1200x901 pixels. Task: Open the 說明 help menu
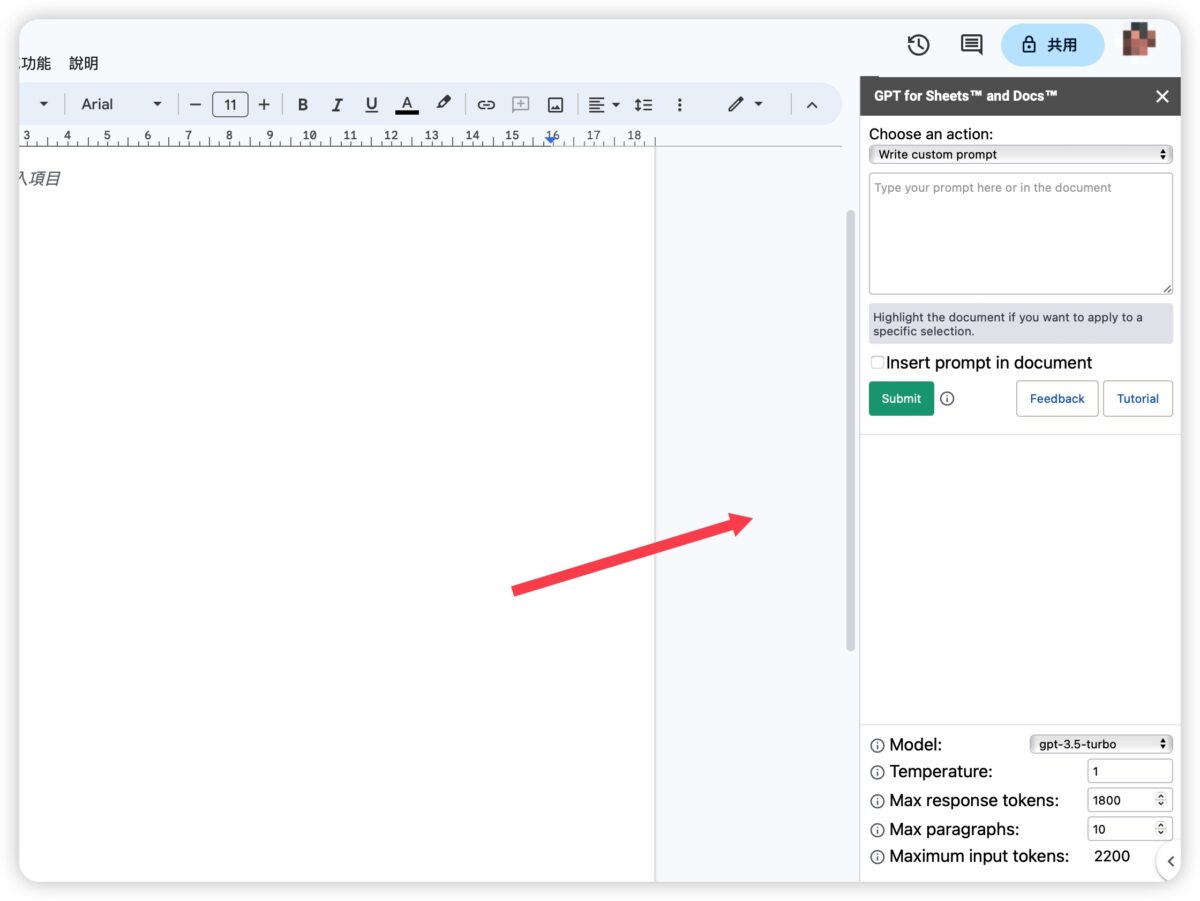tap(84, 63)
